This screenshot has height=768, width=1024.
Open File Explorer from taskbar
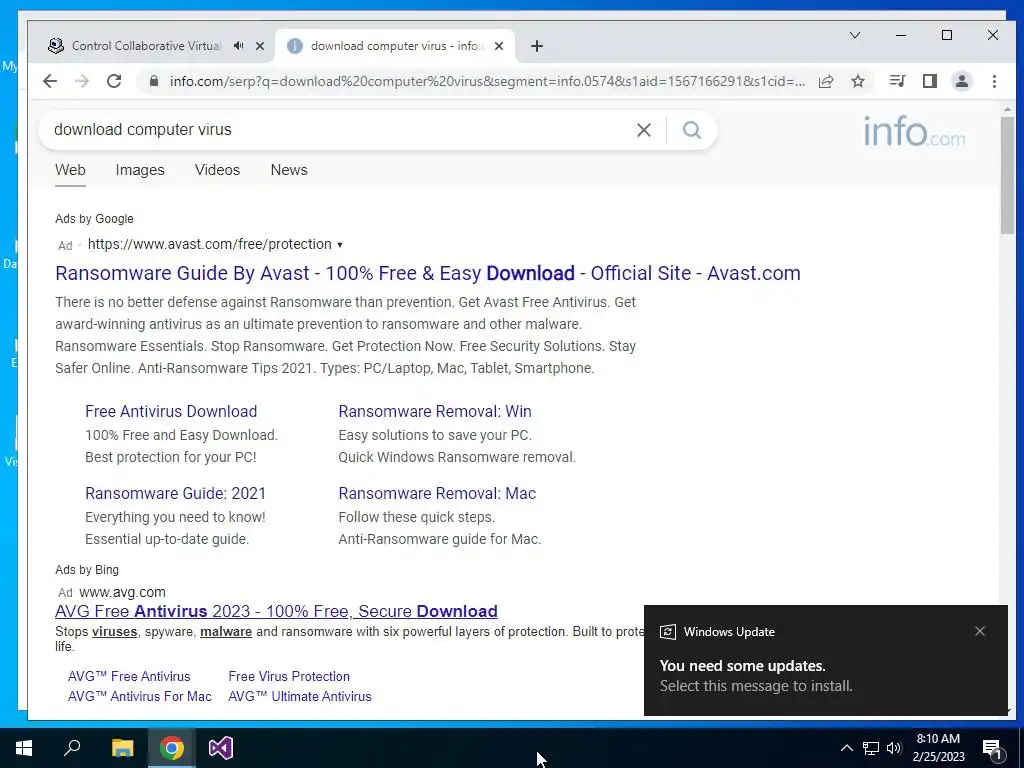coord(122,748)
